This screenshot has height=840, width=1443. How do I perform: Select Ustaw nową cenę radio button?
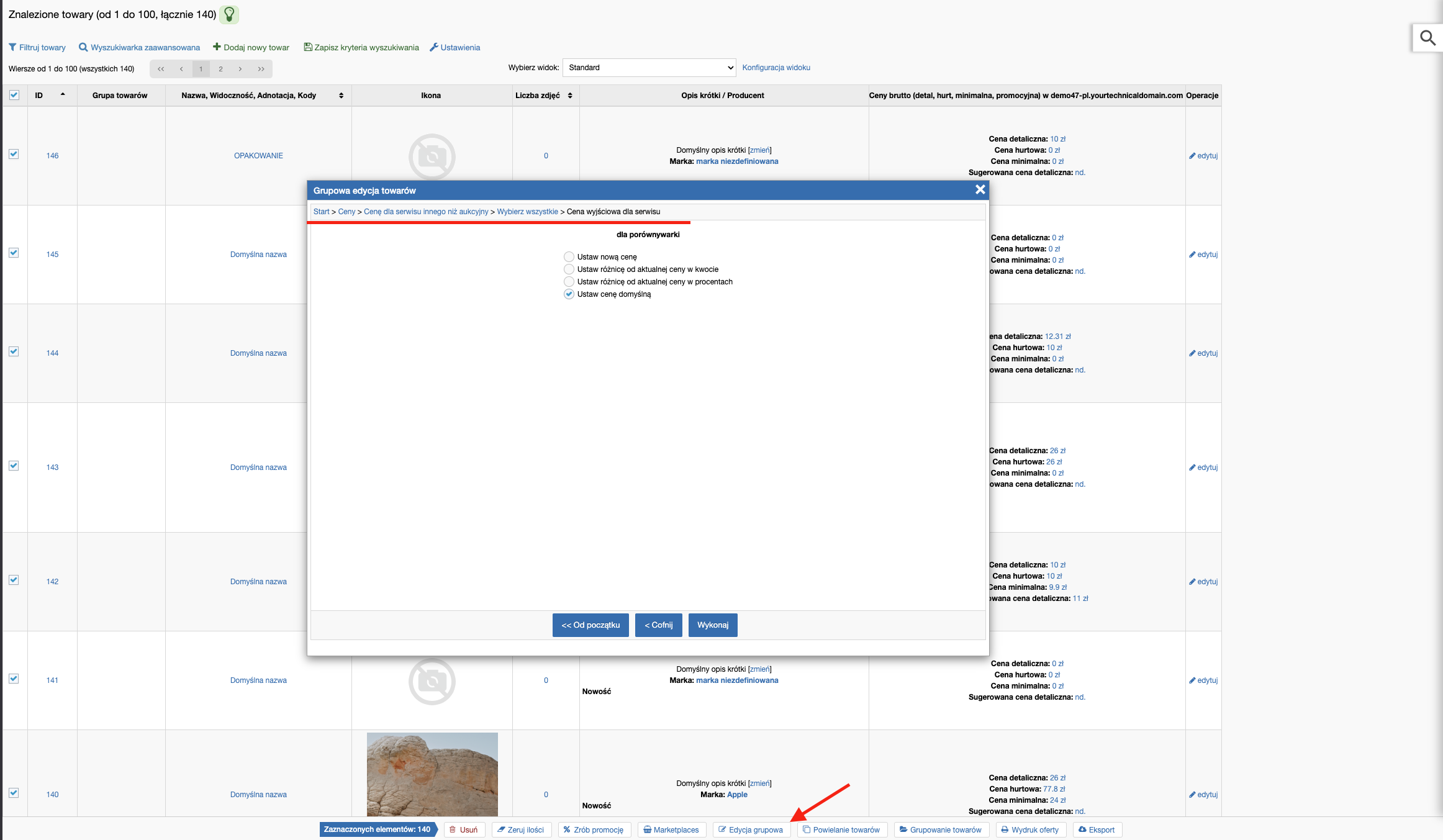(569, 257)
